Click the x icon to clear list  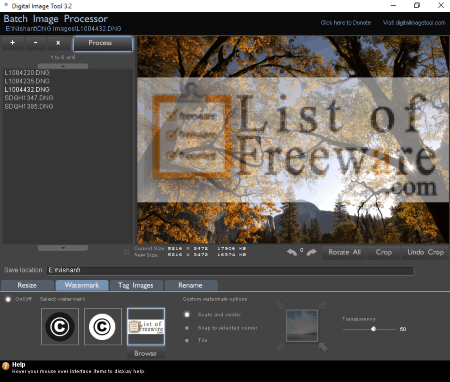[x=58, y=43]
